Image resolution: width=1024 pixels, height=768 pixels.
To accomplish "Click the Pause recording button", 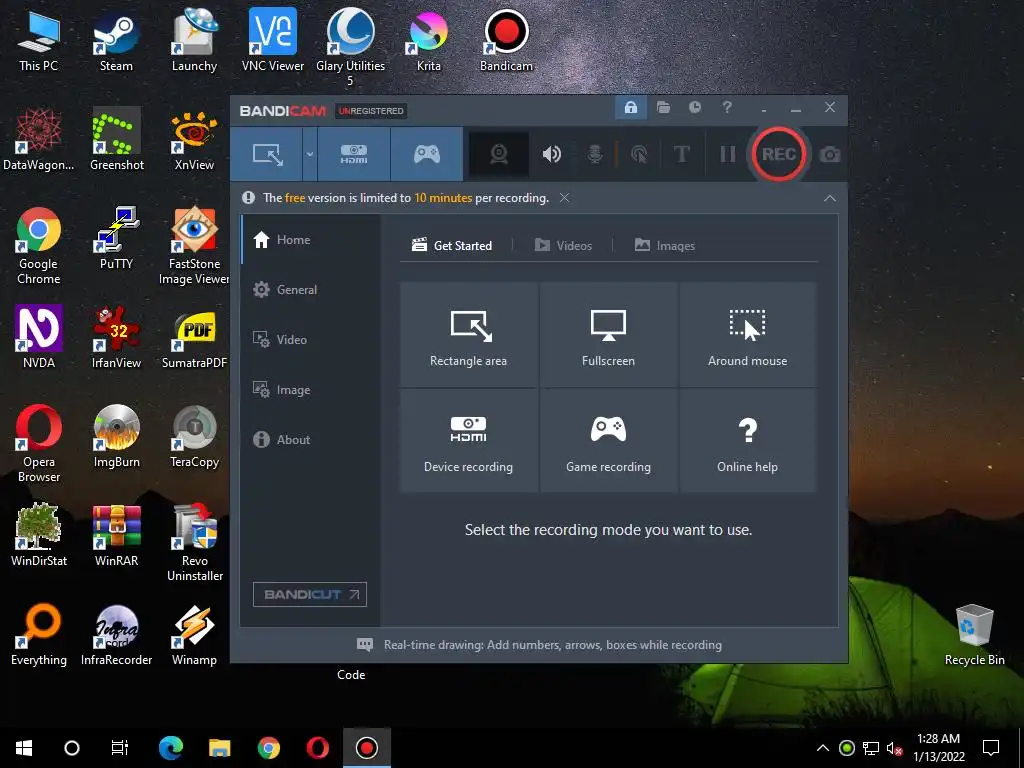I will pyautogui.click(x=728, y=154).
